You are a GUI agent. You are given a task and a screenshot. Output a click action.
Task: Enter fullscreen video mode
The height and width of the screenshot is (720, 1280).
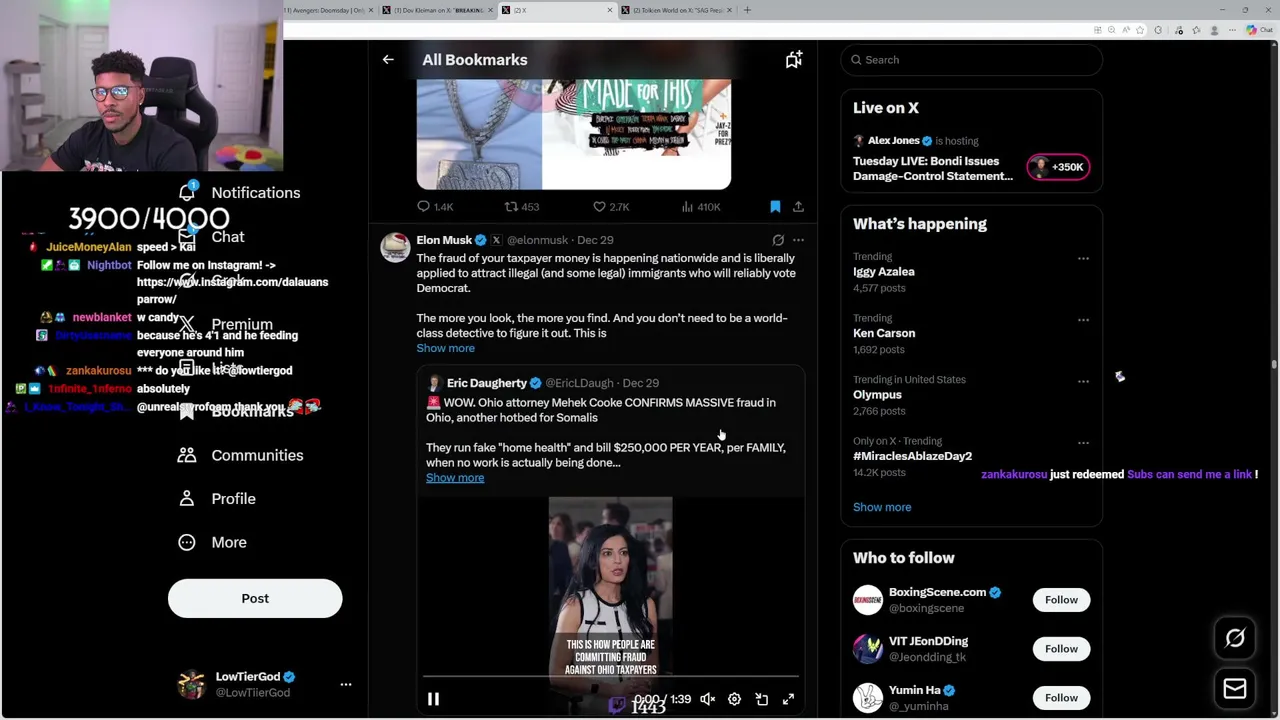coord(788,699)
